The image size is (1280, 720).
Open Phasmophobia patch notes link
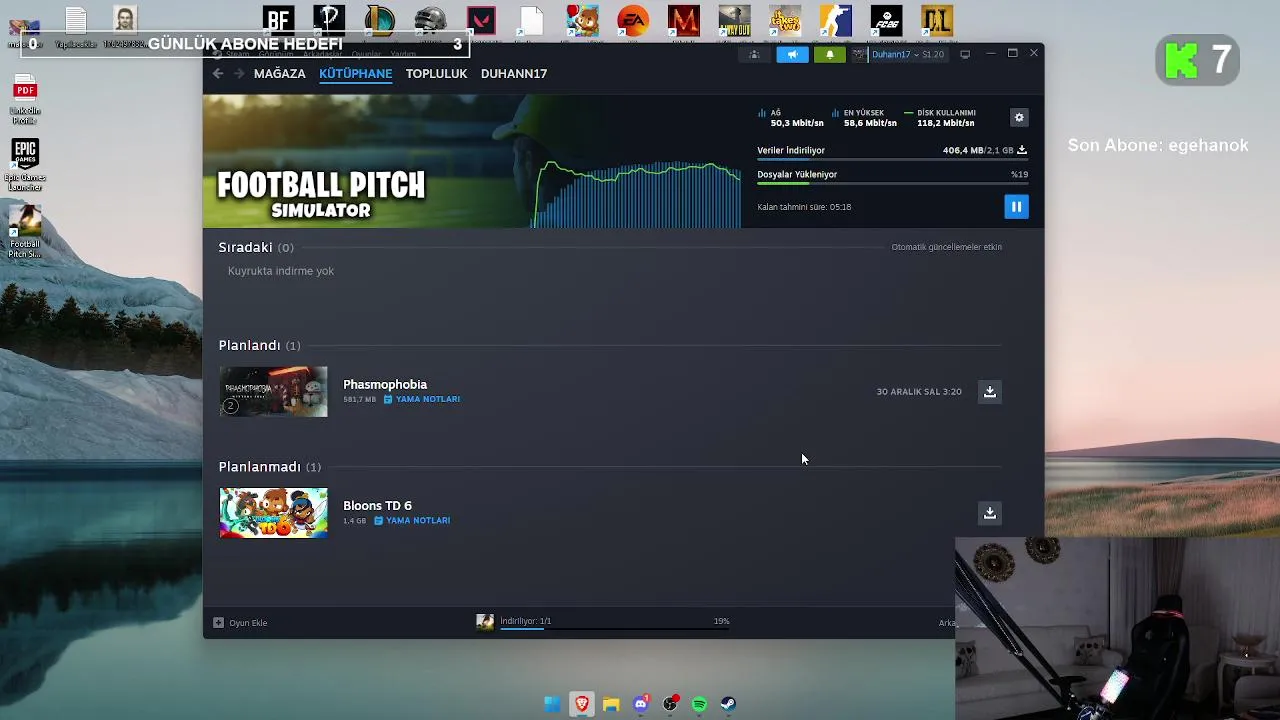pos(421,399)
